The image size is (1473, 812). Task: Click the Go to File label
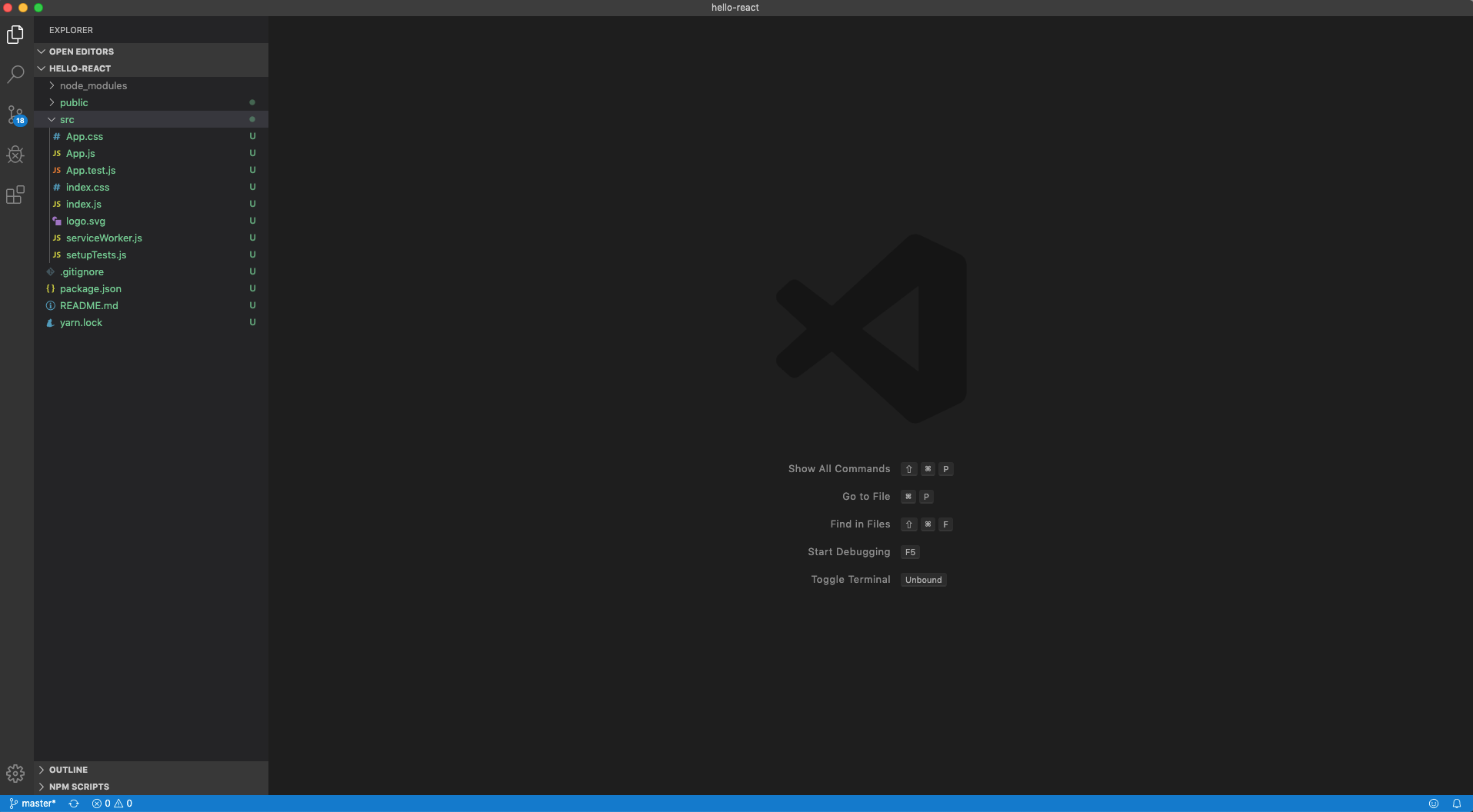pyautogui.click(x=866, y=497)
